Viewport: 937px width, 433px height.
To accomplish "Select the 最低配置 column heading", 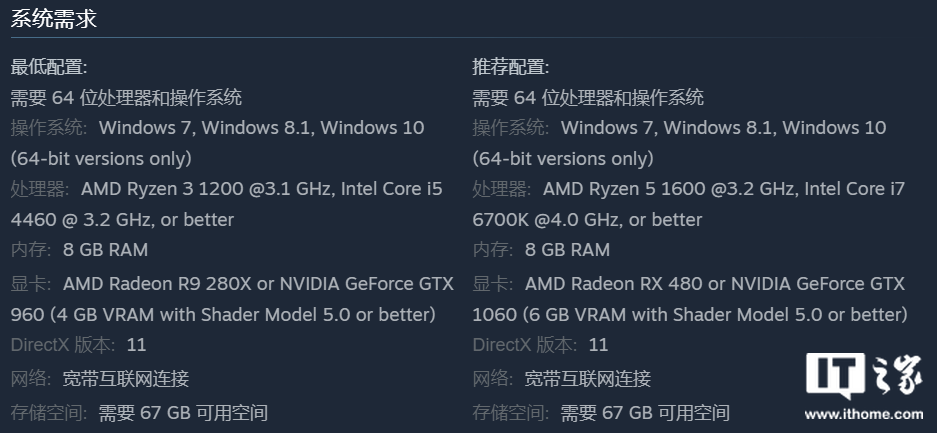I will [49, 67].
